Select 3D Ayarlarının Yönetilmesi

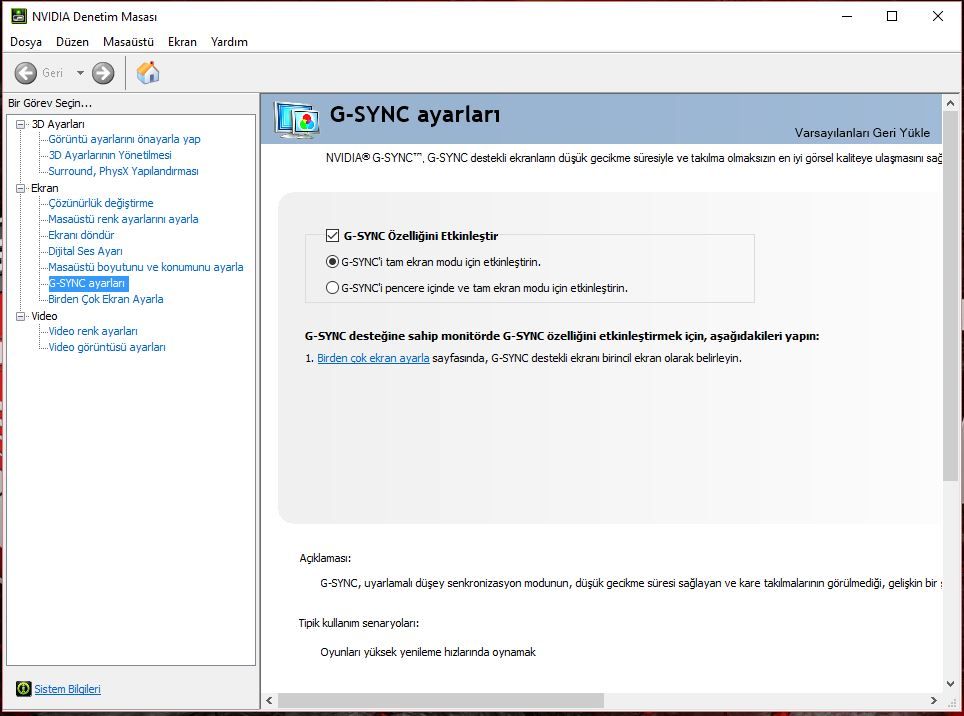point(110,155)
